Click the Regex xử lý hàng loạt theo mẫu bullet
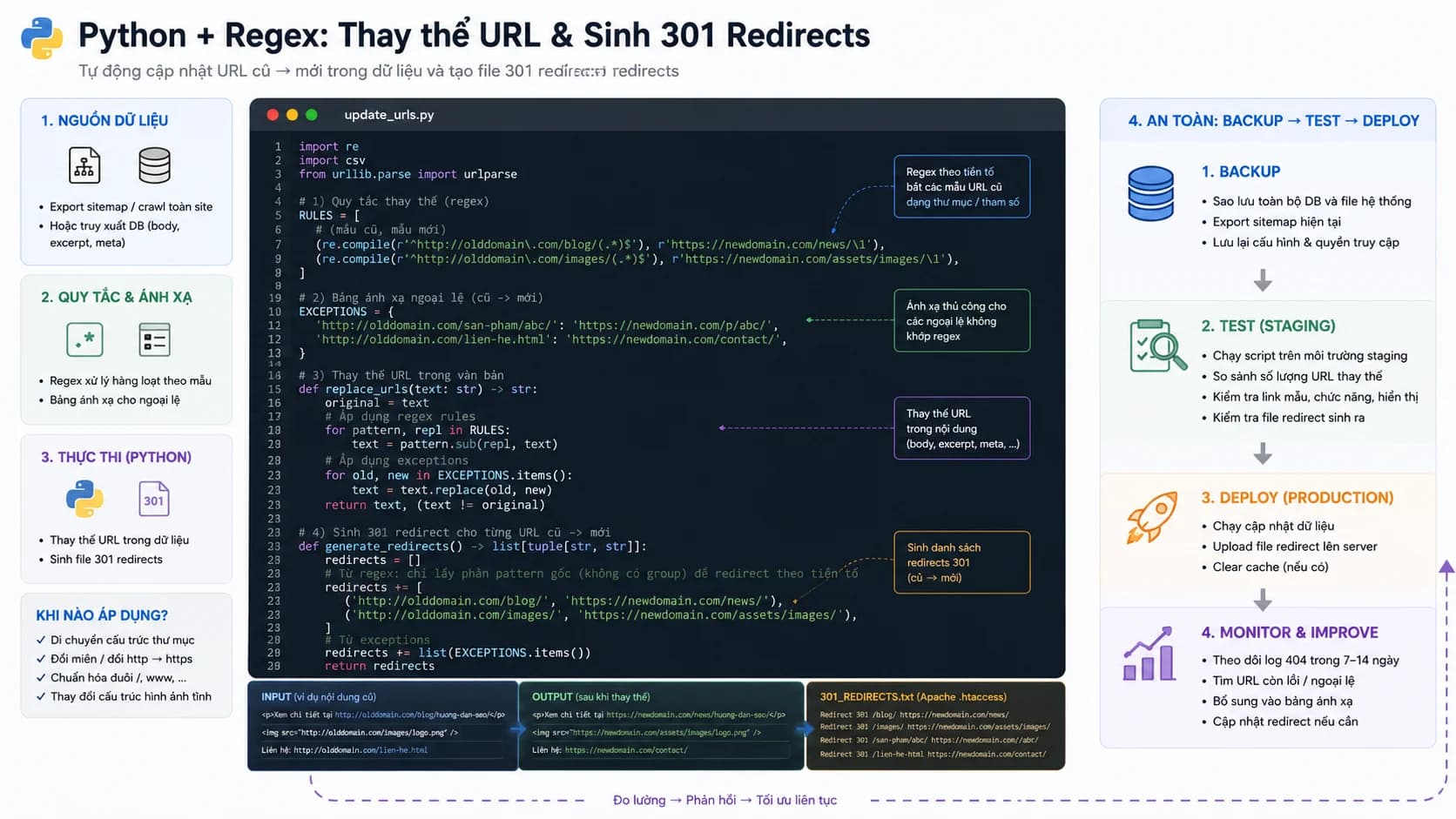Screen dimensions: 1456x819 [x=131, y=380]
